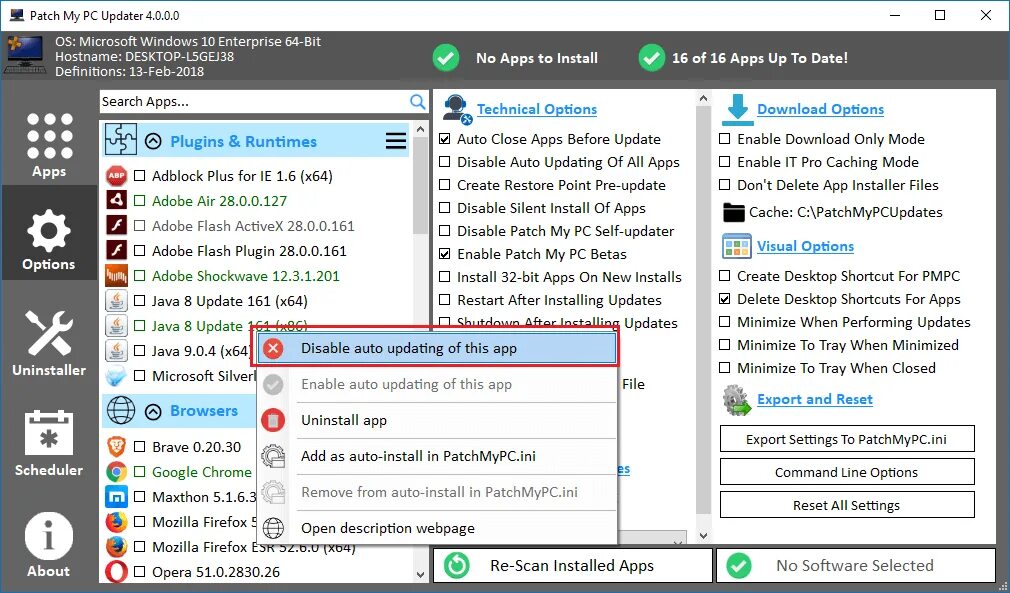Screen dimensions: 1010x593
Task: Click the cache folder icon
Action: click(x=733, y=212)
